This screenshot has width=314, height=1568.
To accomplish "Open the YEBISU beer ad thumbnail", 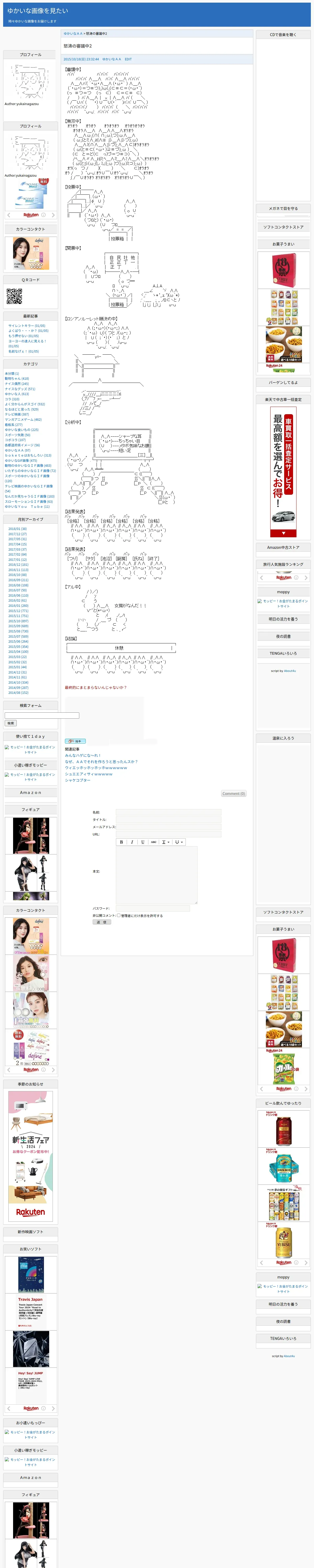I will pyautogui.click(x=283, y=1240).
